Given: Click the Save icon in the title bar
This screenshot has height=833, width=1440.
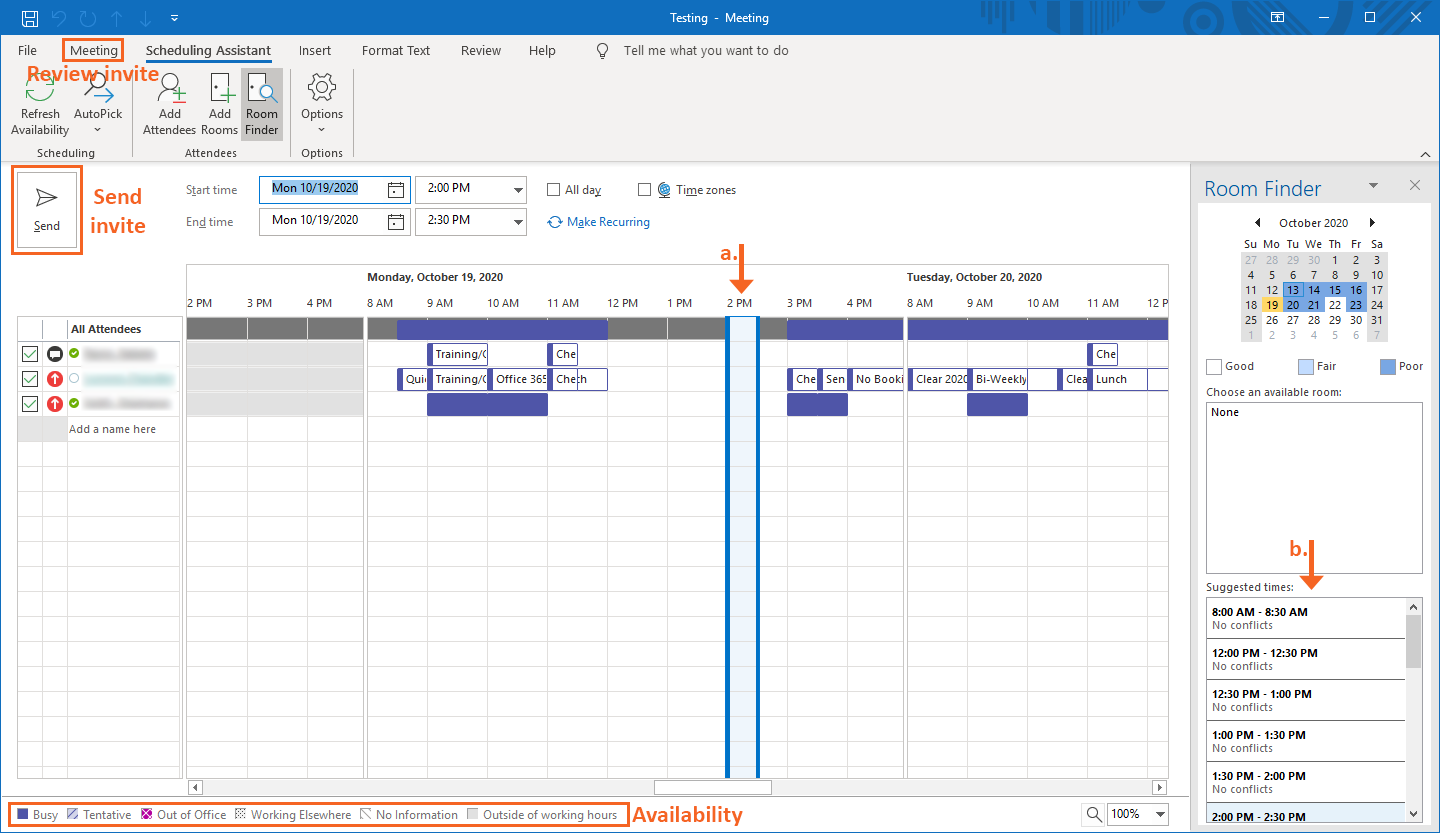Looking at the screenshot, I should point(28,17).
